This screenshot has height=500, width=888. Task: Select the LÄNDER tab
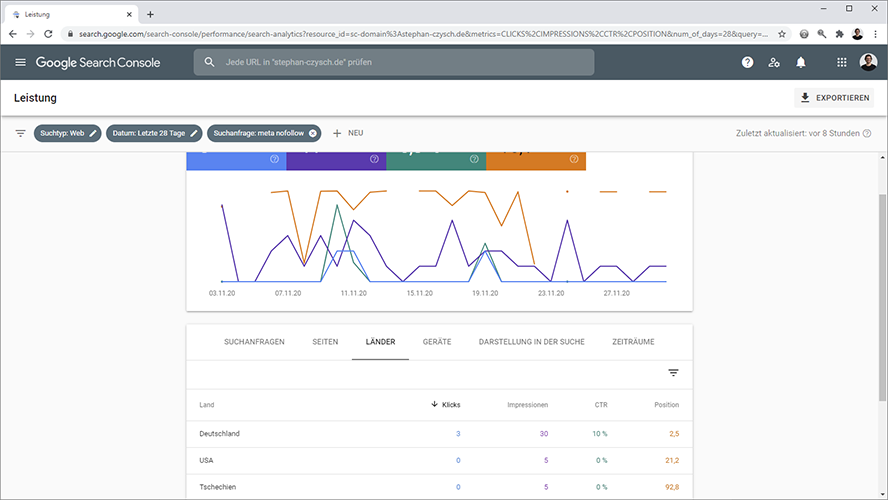381,342
